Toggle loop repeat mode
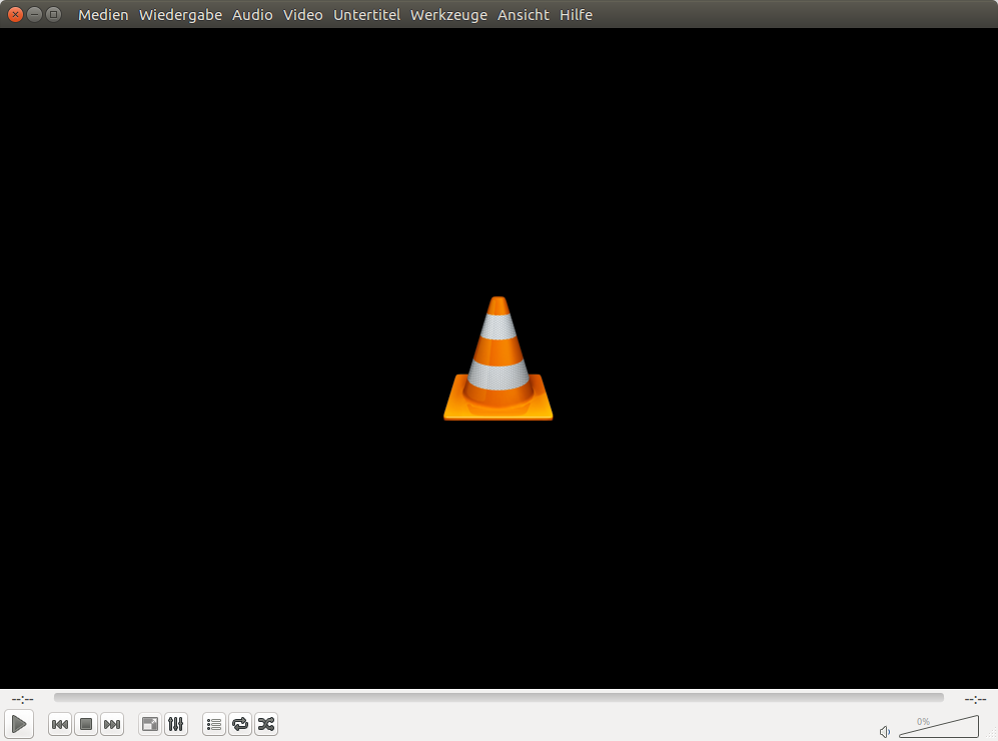Screen dimensions: 998x741 [x=241, y=724]
